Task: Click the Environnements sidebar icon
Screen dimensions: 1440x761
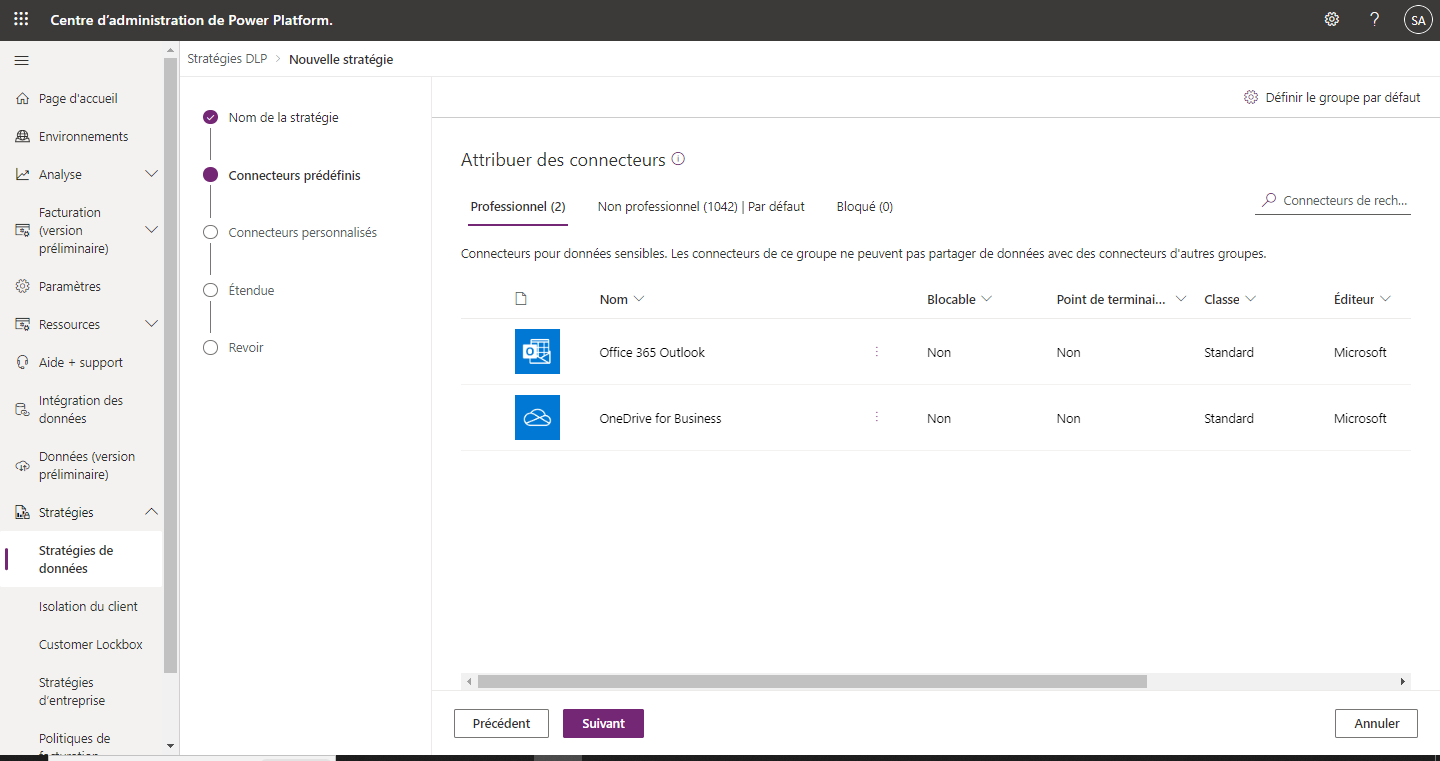Action: click(22, 137)
